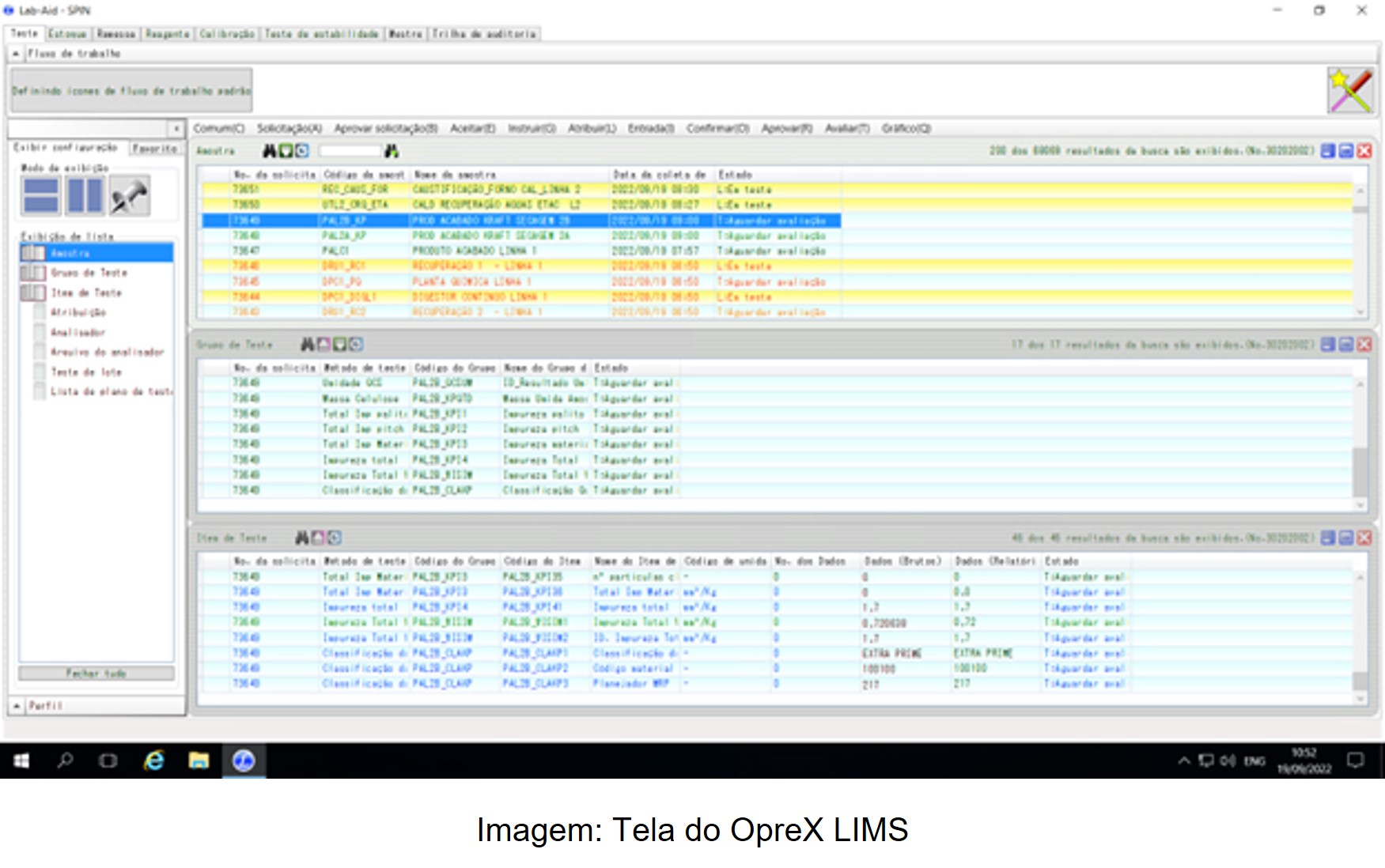Select the binoculars search icon in Amostra panel
The image size is (1385, 868).
[x=270, y=152]
